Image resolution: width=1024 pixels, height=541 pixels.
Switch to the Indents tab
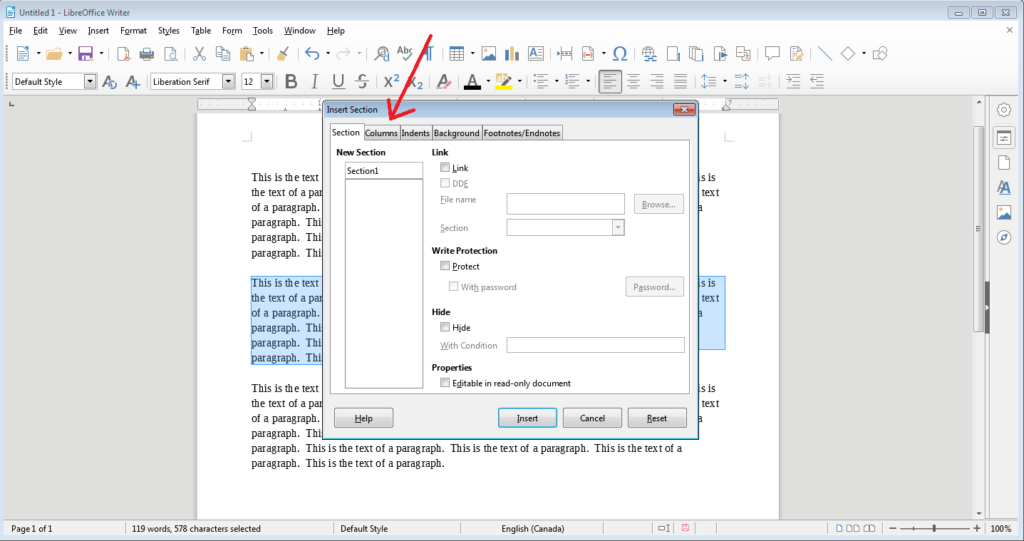click(x=415, y=133)
